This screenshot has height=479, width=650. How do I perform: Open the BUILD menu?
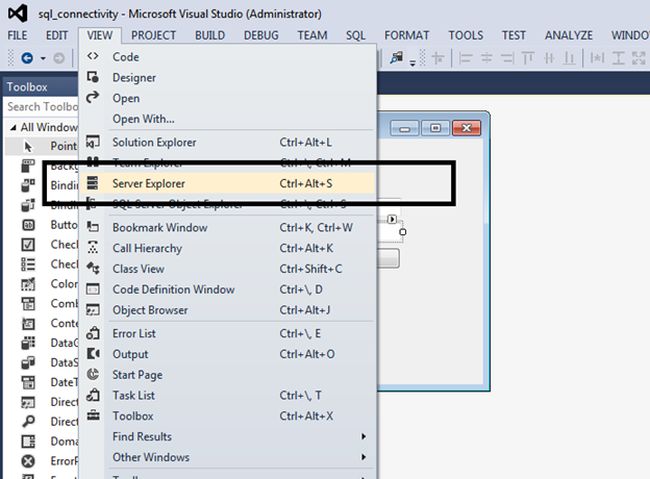coord(210,35)
